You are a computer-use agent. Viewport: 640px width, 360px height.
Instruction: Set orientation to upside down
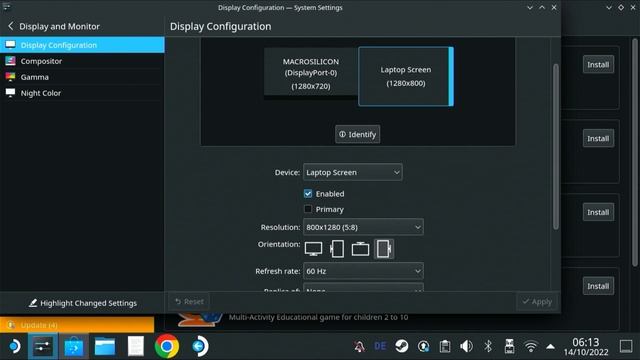360,249
